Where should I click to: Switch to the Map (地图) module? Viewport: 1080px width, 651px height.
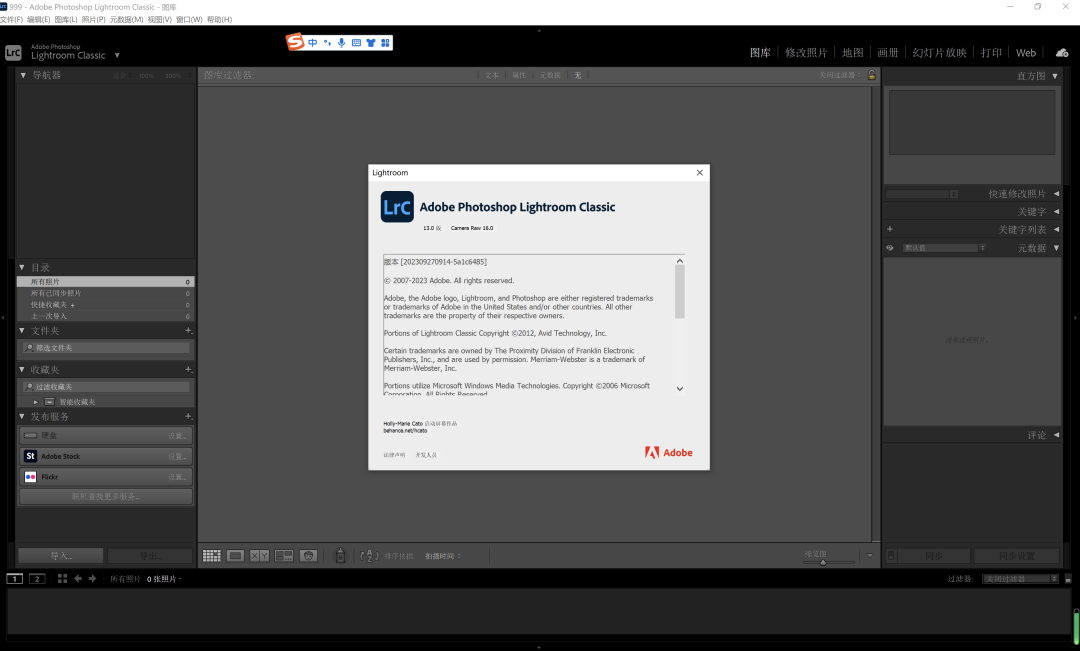[853, 52]
